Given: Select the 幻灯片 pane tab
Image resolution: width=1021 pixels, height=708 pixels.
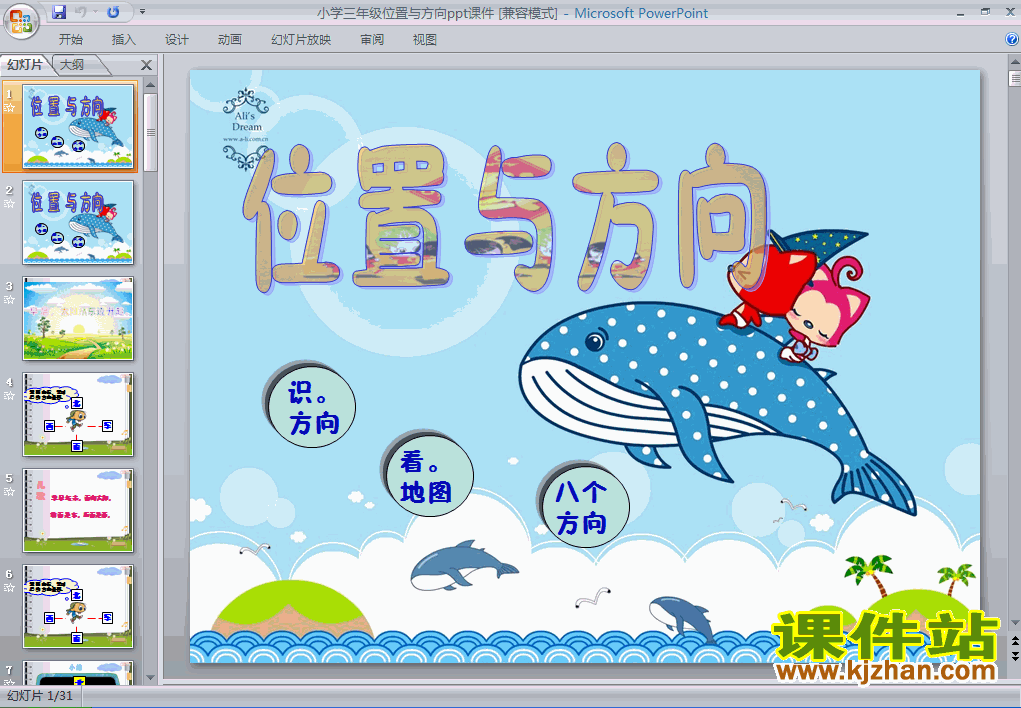Looking at the screenshot, I should pos(25,64).
